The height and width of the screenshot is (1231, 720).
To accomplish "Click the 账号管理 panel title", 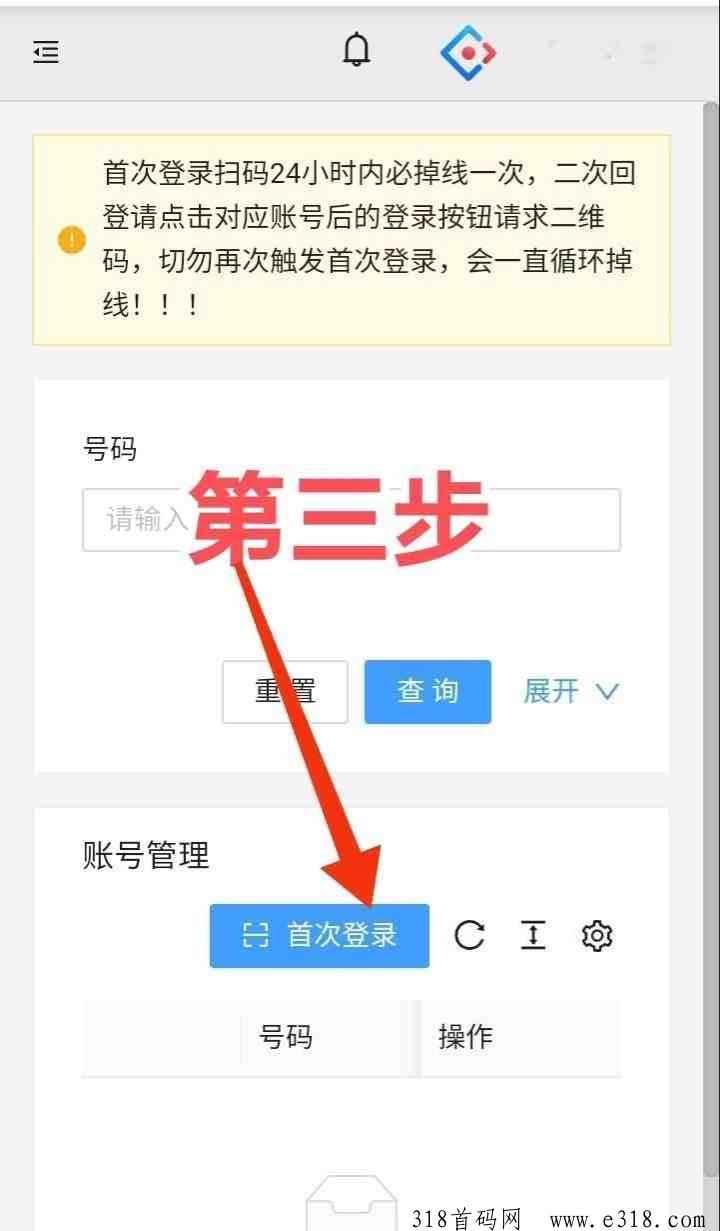I will coord(146,856).
